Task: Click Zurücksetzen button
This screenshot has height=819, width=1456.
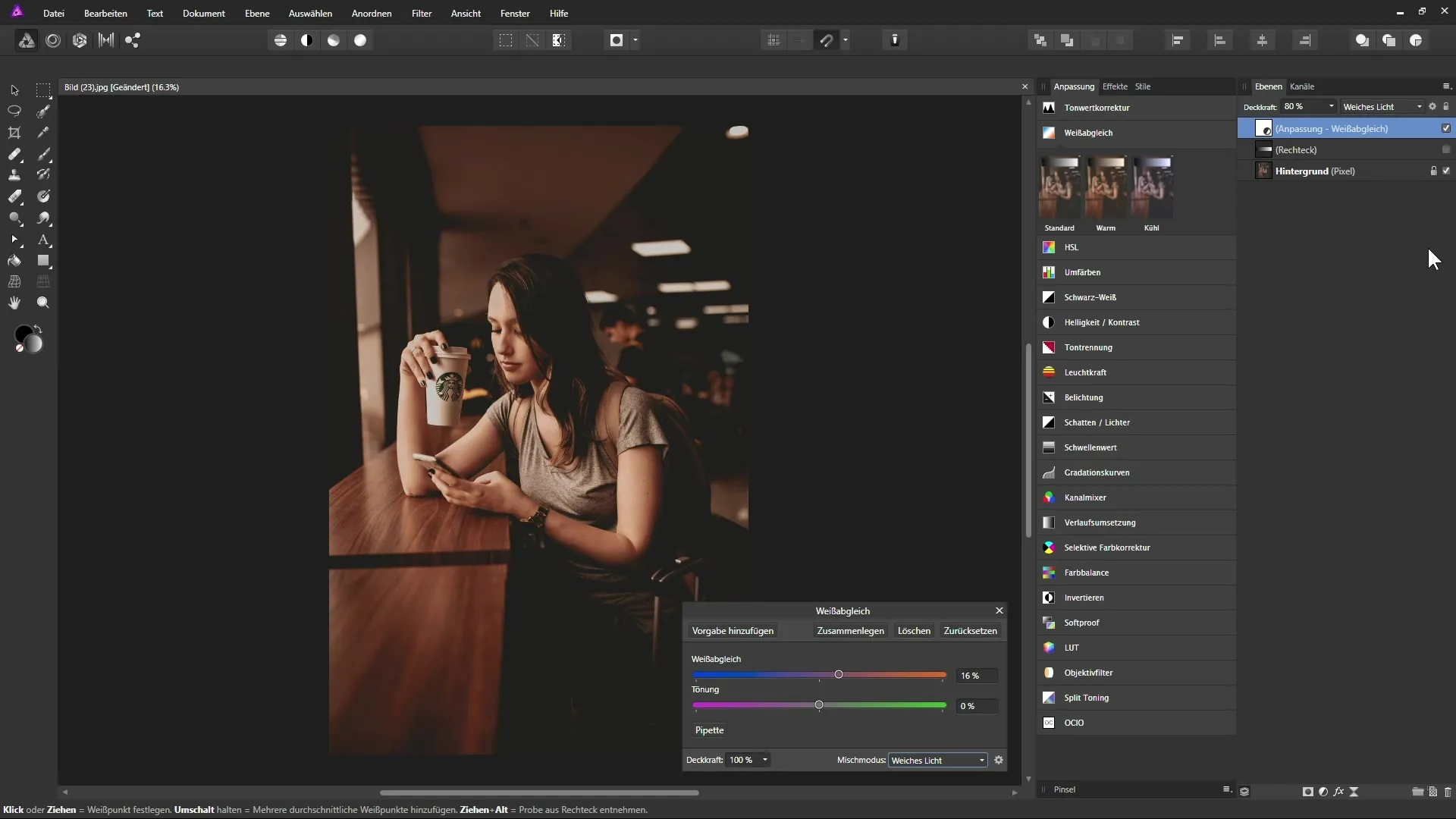Action: click(970, 631)
